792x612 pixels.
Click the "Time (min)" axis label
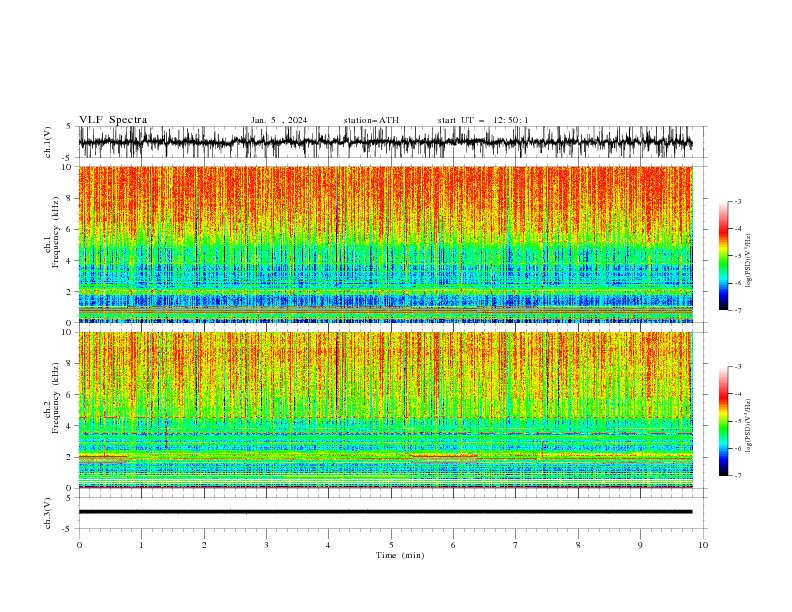pyautogui.click(x=400, y=555)
